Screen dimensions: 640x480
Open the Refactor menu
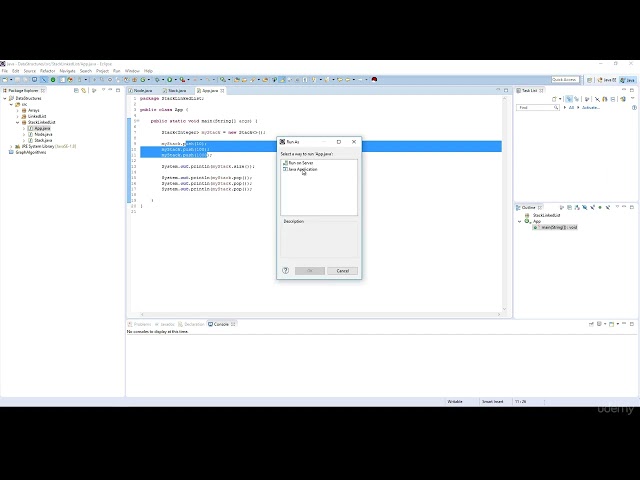point(47,71)
